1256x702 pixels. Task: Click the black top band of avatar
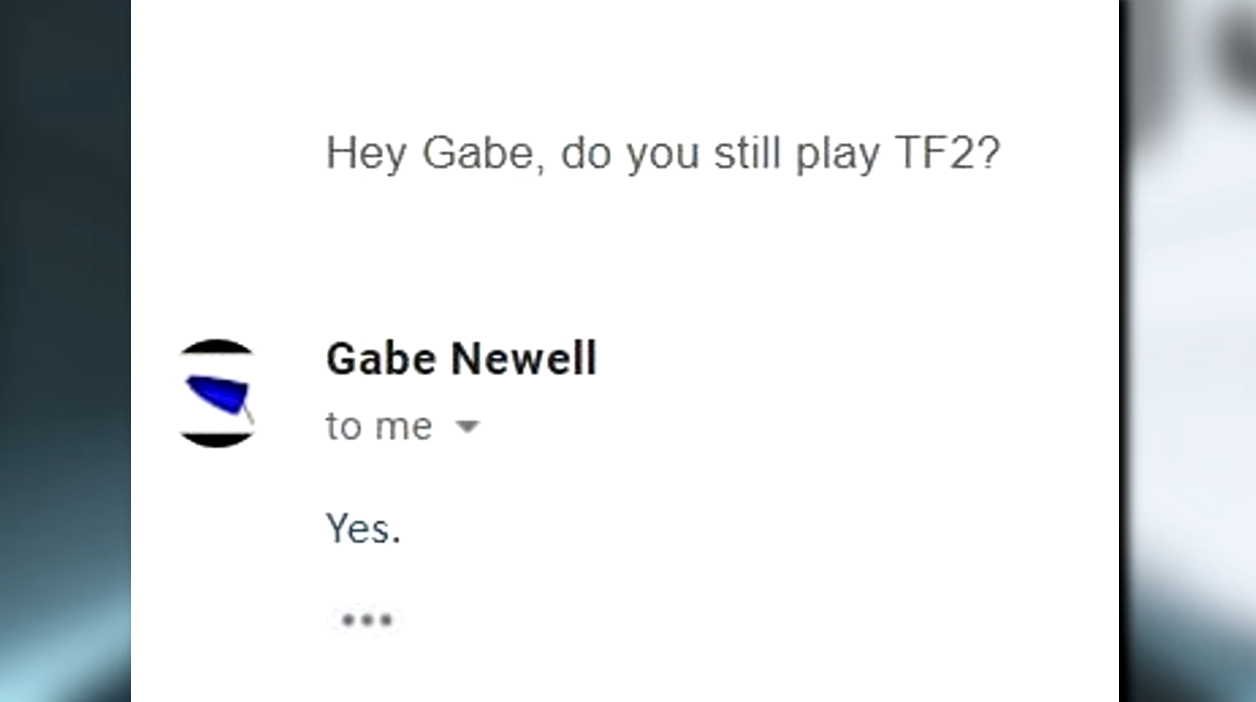217,348
